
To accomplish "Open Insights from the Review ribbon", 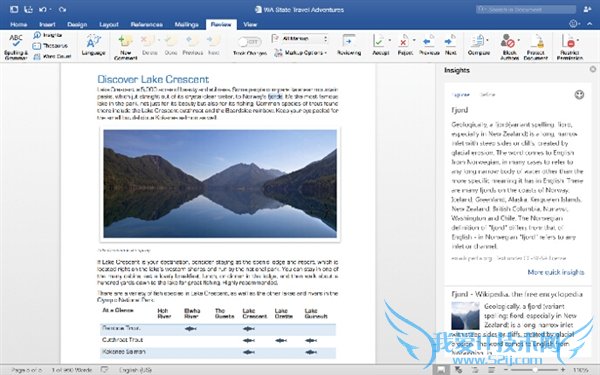I will coord(47,35).
